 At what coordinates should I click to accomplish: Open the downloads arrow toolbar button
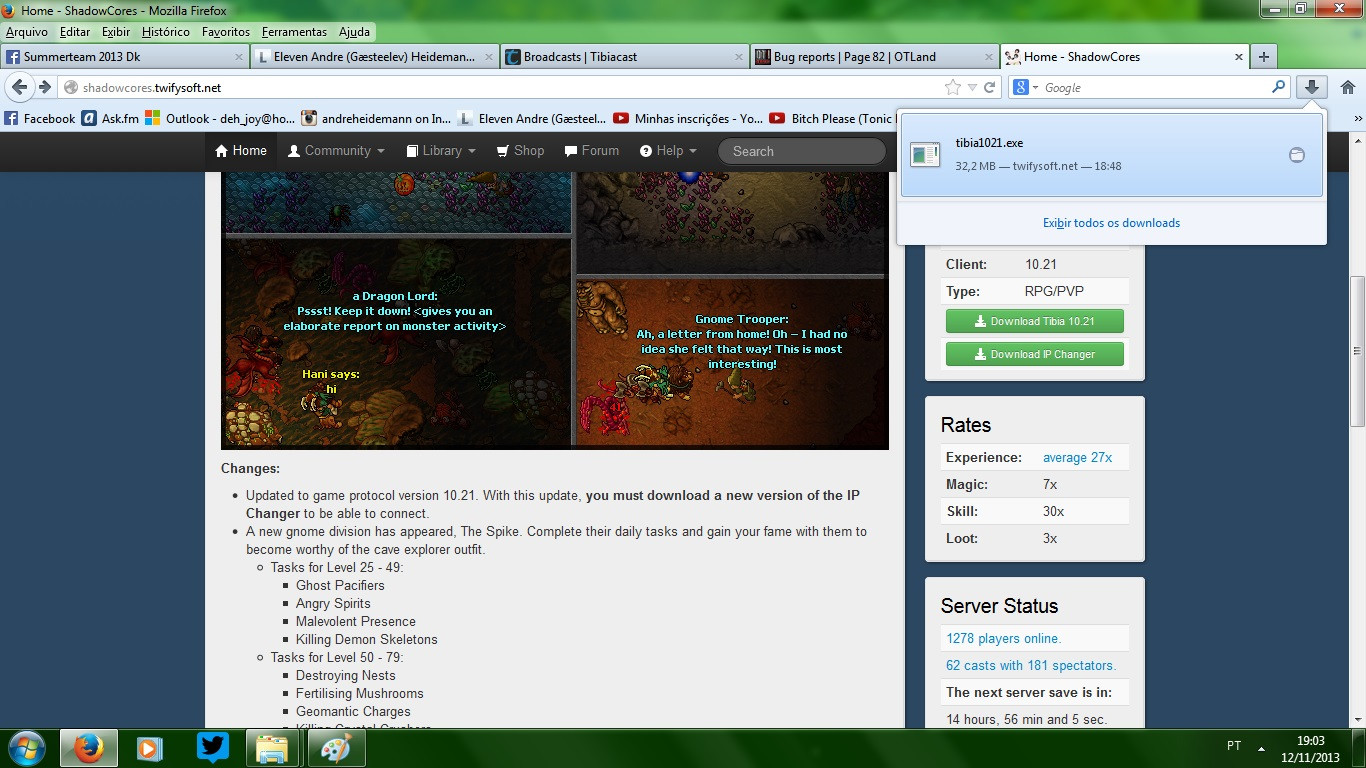(x=1312, y=87)
